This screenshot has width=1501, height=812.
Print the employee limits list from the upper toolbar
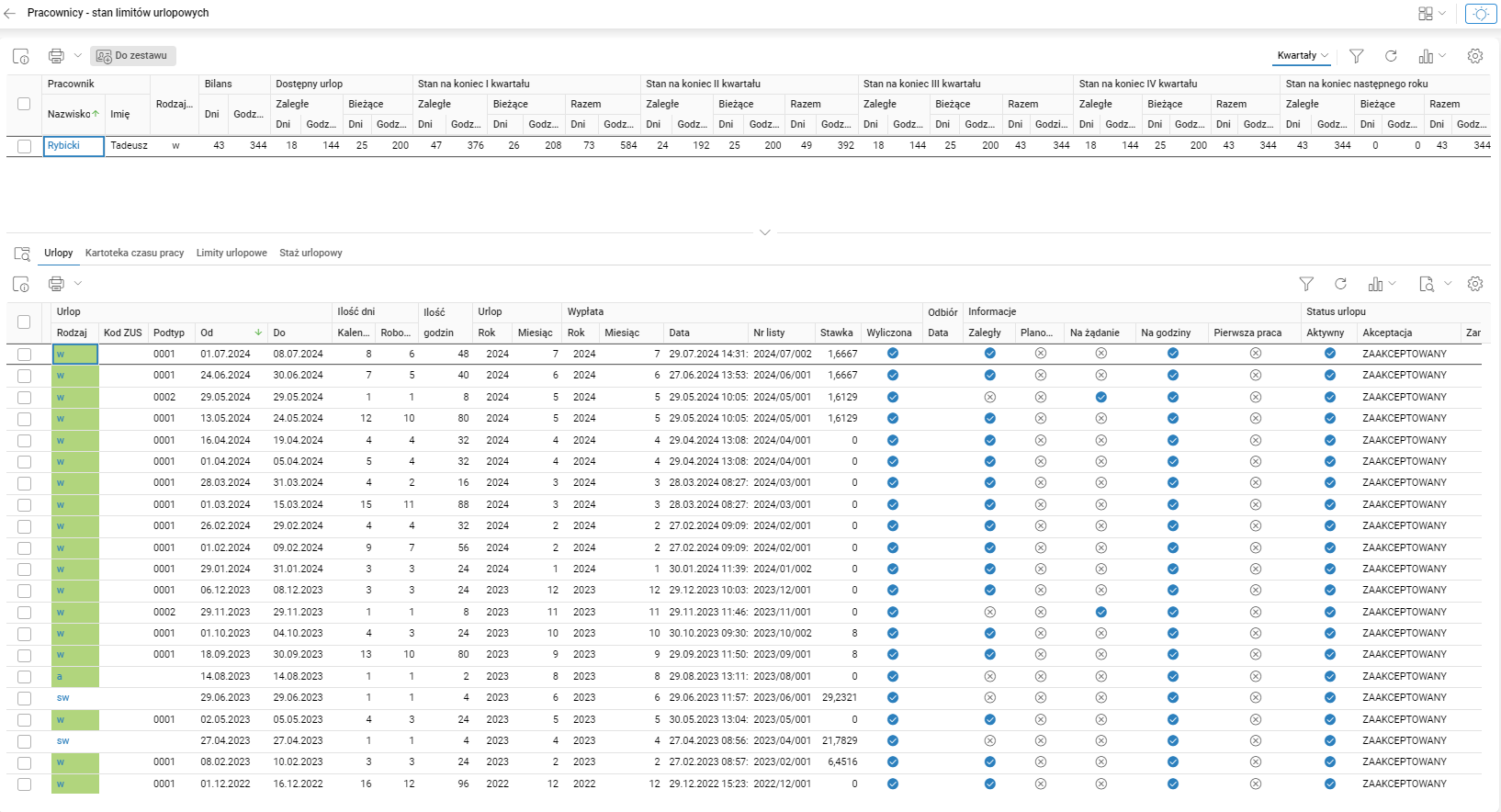click(56, 56)
